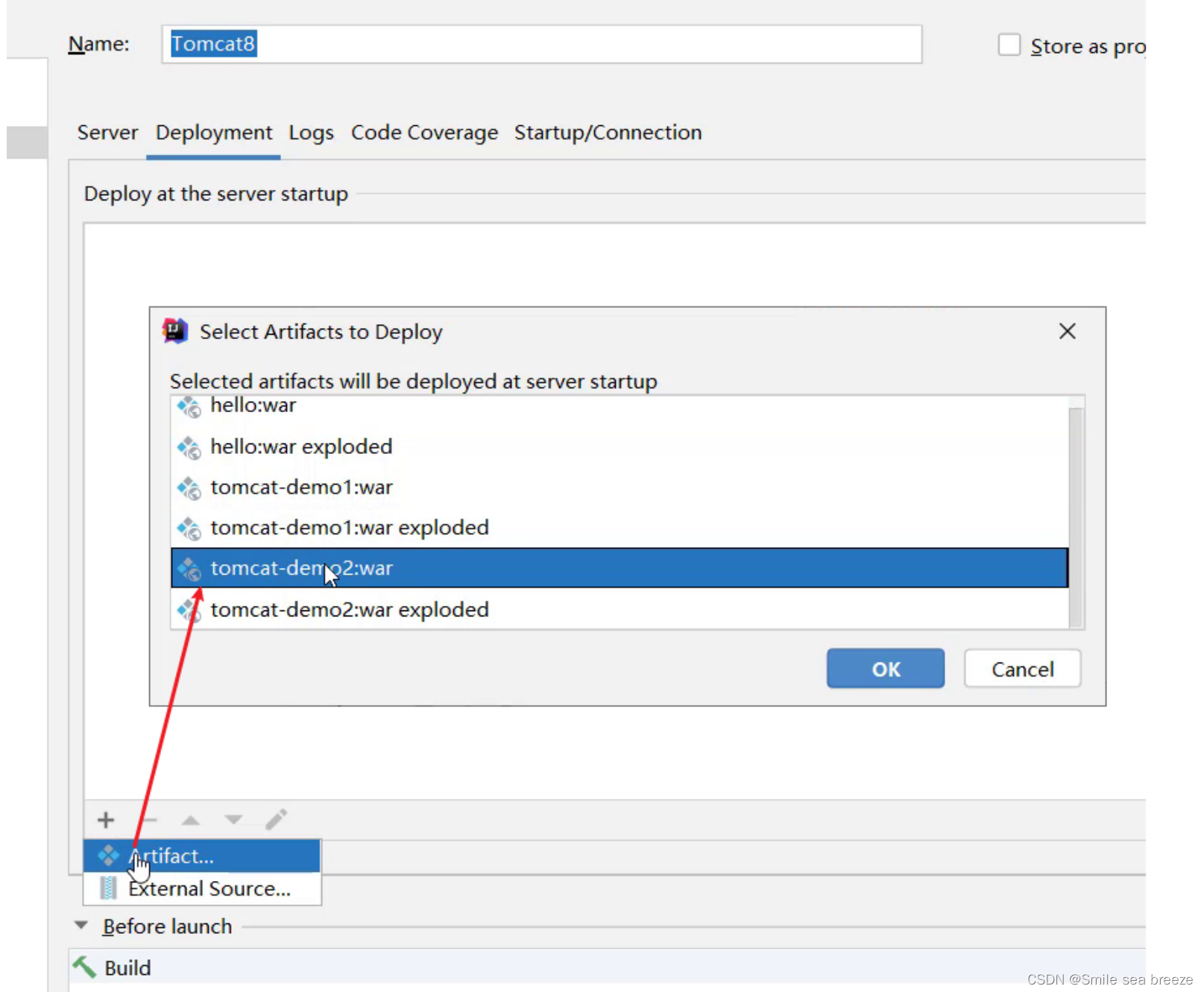Open the Server tab

point(107,133)
